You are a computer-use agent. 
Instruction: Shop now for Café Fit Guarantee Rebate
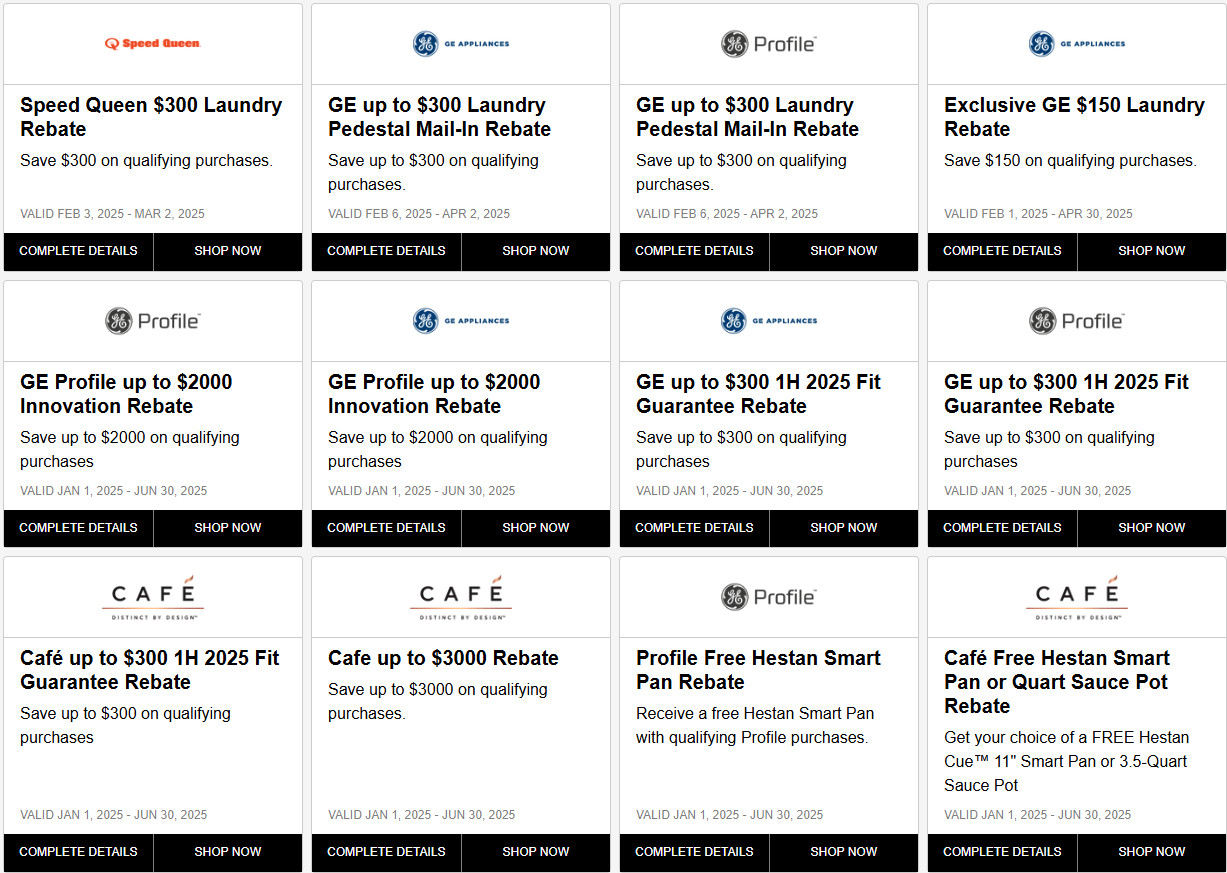click(x=228, y=852)
